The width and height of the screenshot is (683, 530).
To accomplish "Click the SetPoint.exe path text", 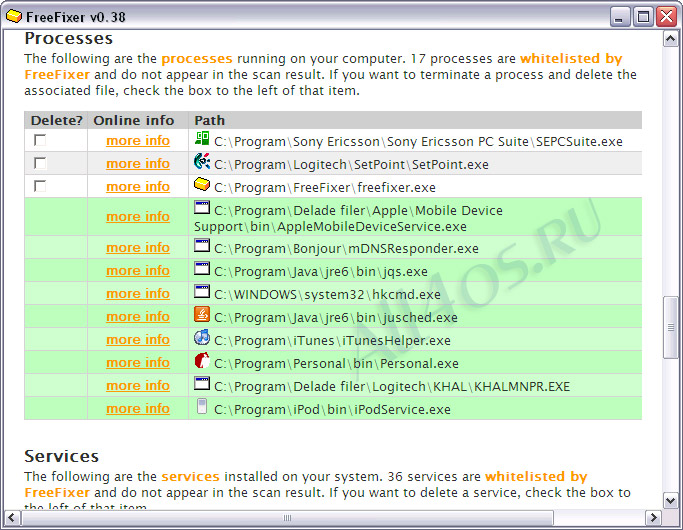I will [351, 165].
